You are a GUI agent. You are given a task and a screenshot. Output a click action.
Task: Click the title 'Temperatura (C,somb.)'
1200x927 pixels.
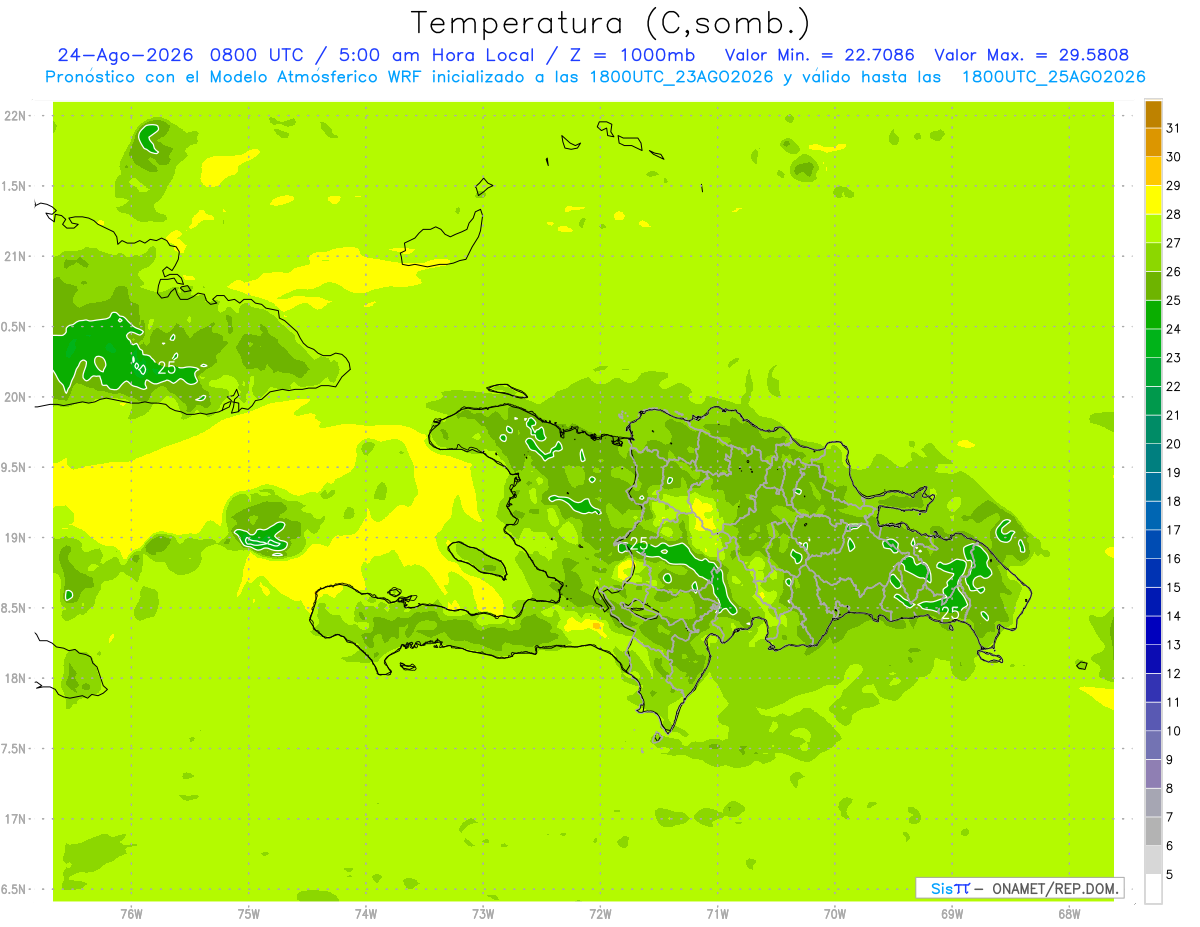click(x=611, y=23)
